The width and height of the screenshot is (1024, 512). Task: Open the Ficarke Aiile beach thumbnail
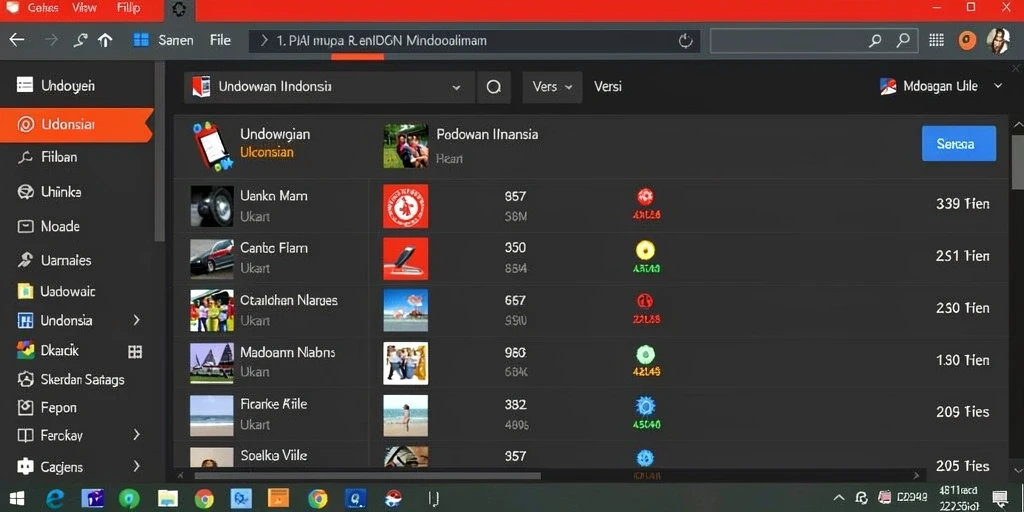[212, 415]
